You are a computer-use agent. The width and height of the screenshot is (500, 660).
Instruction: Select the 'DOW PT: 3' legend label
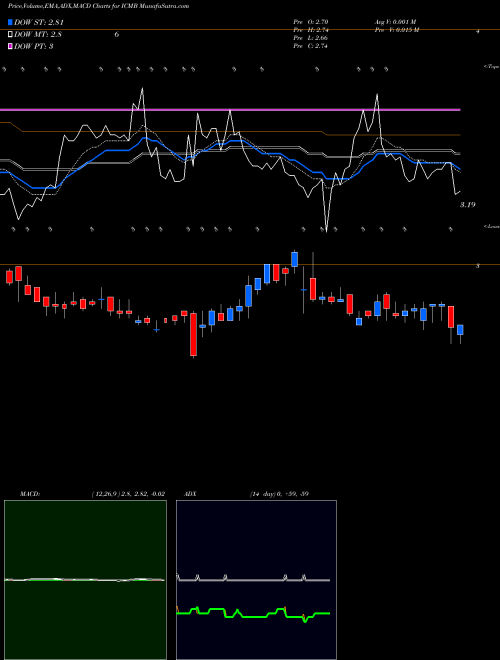(x=34, y=46)
